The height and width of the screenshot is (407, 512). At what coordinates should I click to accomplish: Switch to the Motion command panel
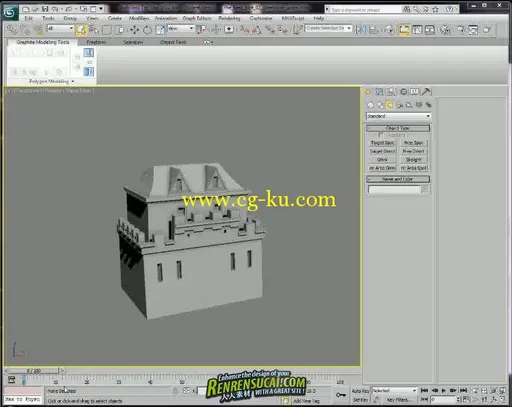403,92
